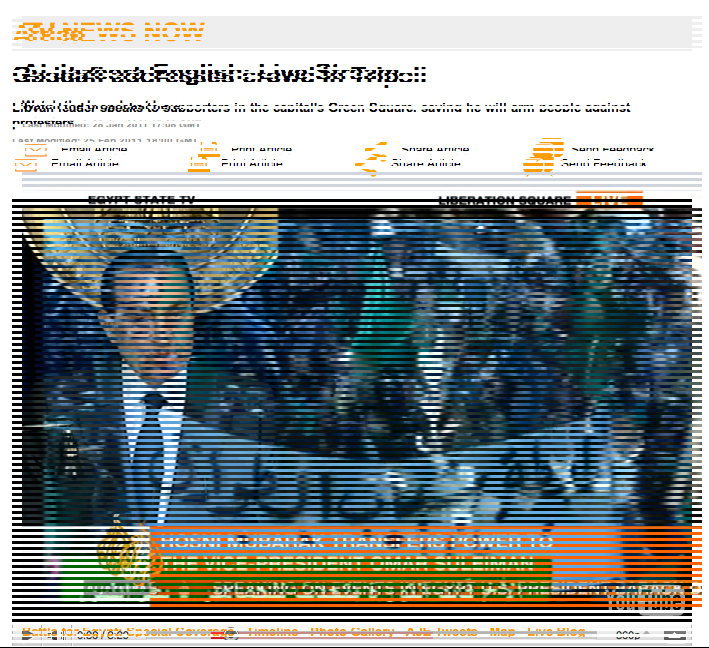Open the AJE Tweets link
The height and width of the screenshot is (648, 709).
442,631
